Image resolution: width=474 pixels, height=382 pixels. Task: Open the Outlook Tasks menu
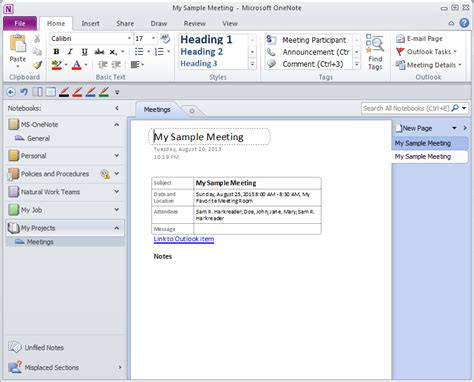[x=426, y=52]
